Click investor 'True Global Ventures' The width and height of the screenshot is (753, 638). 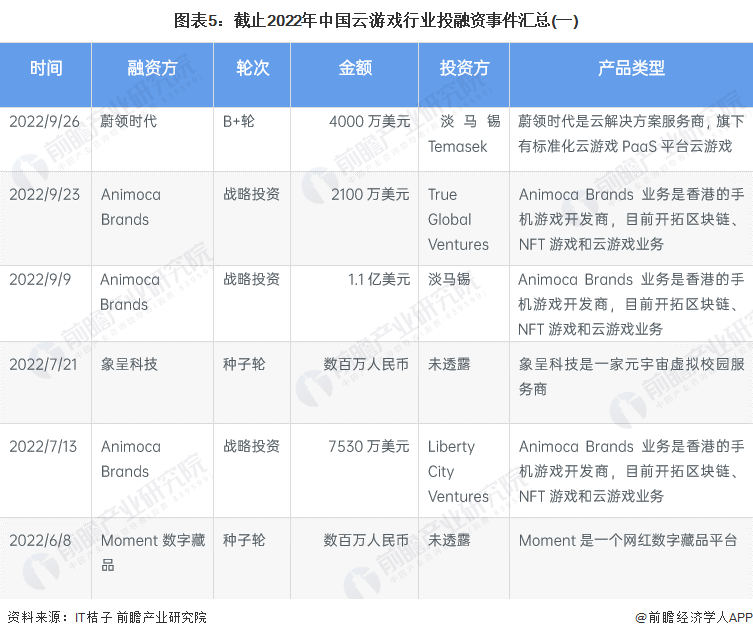pos(458,219)
